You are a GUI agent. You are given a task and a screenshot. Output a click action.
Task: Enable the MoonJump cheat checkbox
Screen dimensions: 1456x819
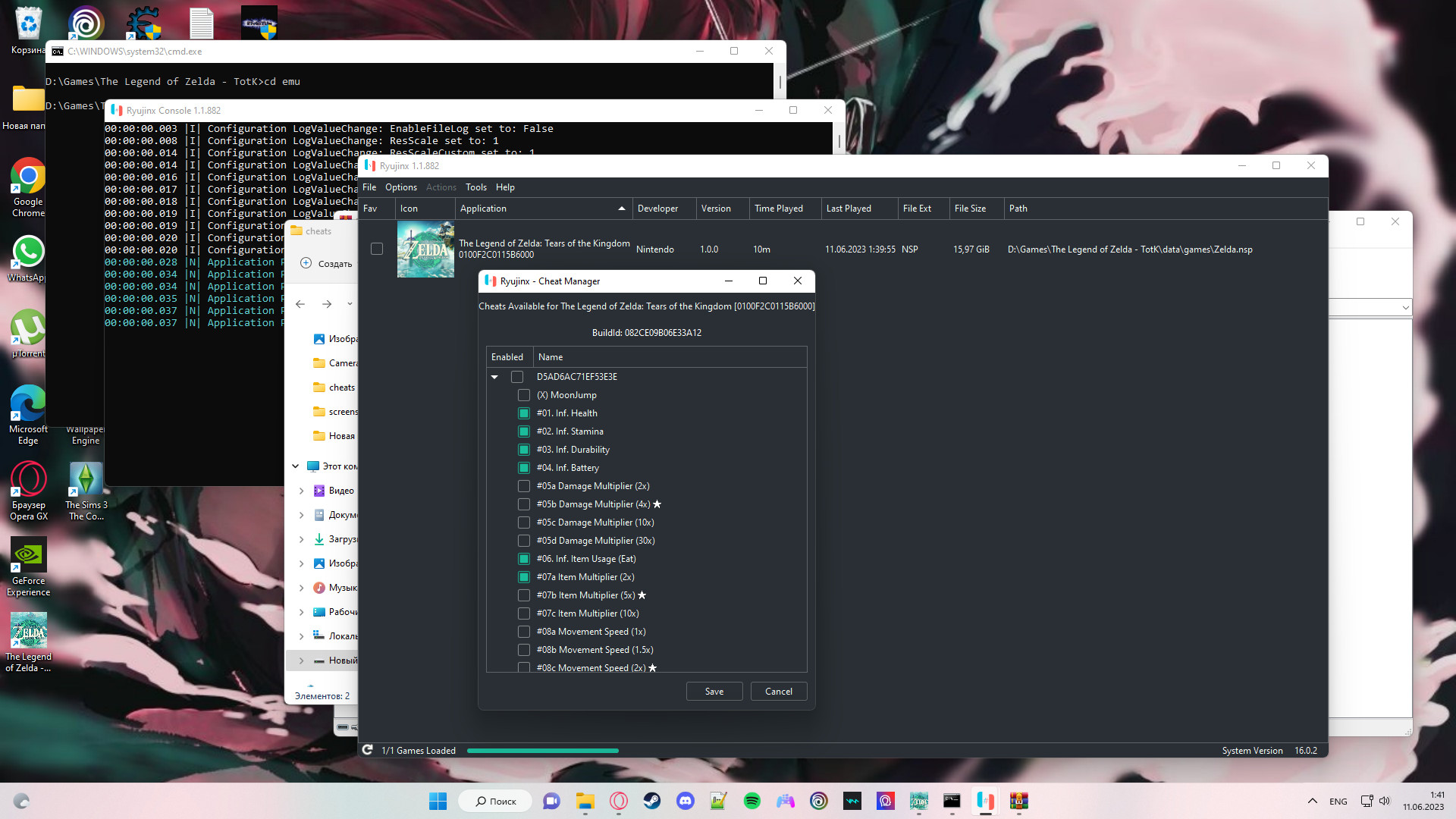pos(524,395)
